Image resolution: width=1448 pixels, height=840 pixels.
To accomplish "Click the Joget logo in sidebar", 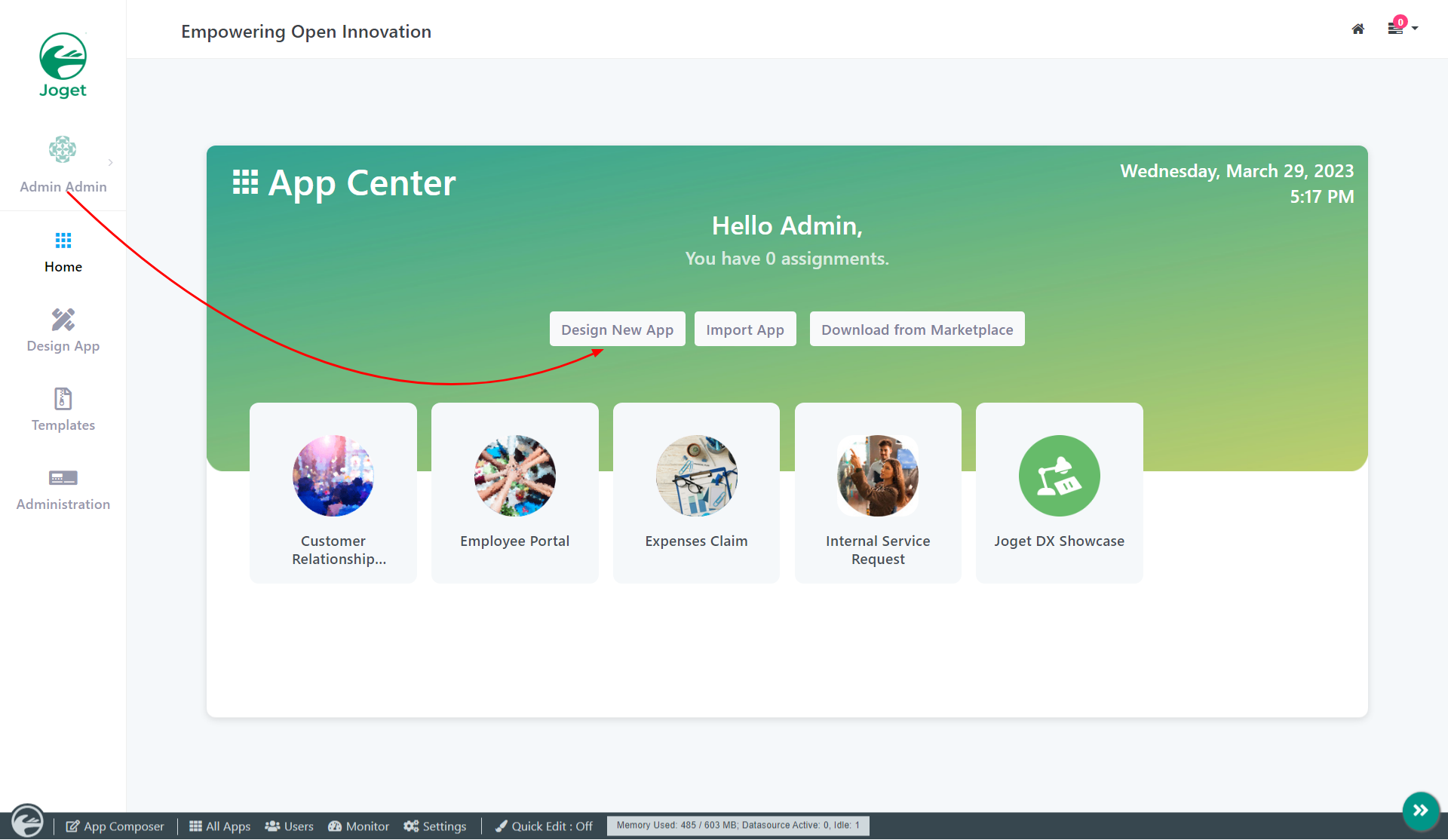I will click(63, 66).
